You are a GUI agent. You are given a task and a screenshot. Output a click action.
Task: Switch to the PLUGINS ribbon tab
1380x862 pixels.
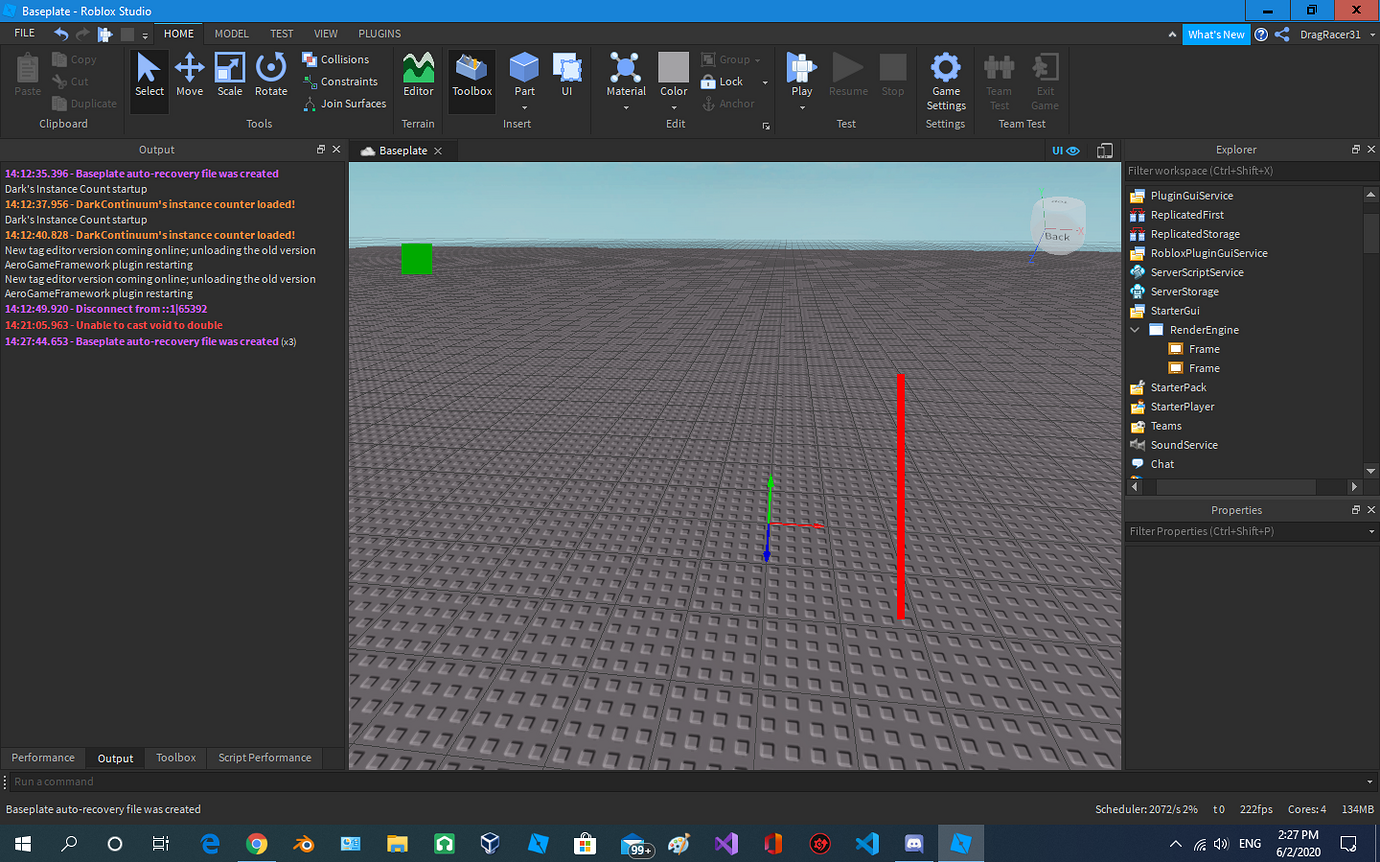pos(379,33)
